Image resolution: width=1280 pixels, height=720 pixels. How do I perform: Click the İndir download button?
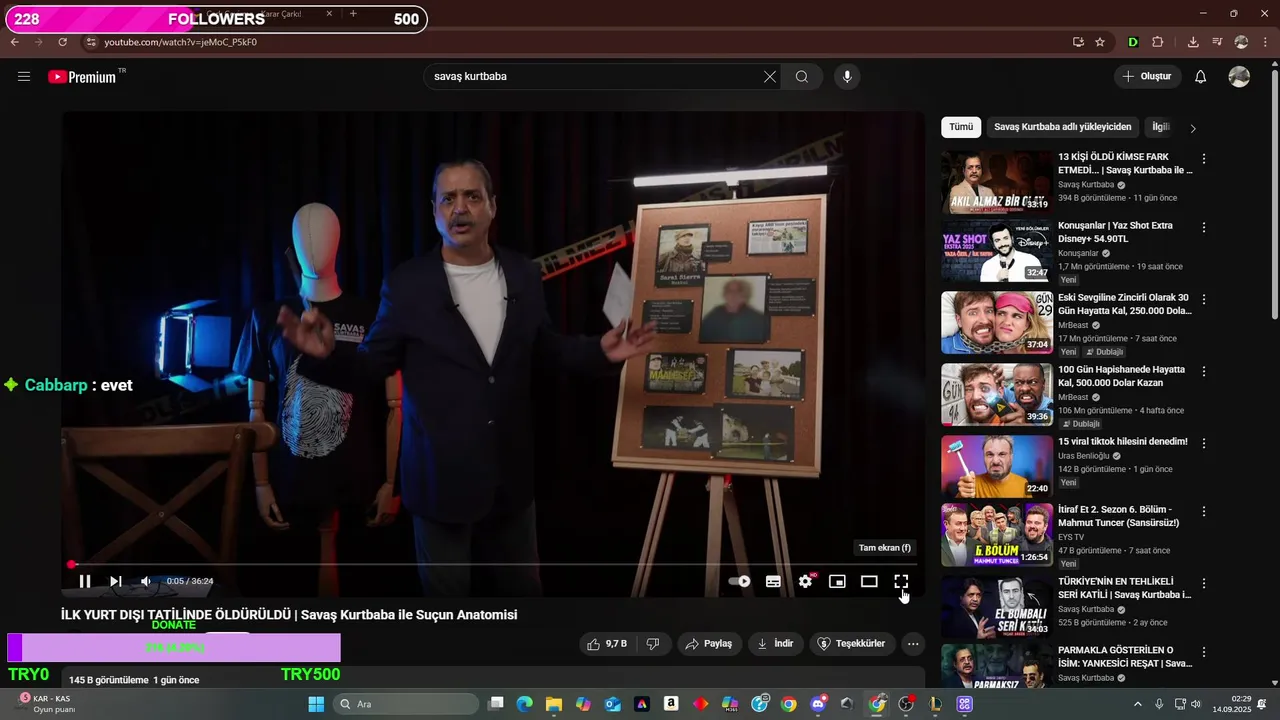[775, 644]
